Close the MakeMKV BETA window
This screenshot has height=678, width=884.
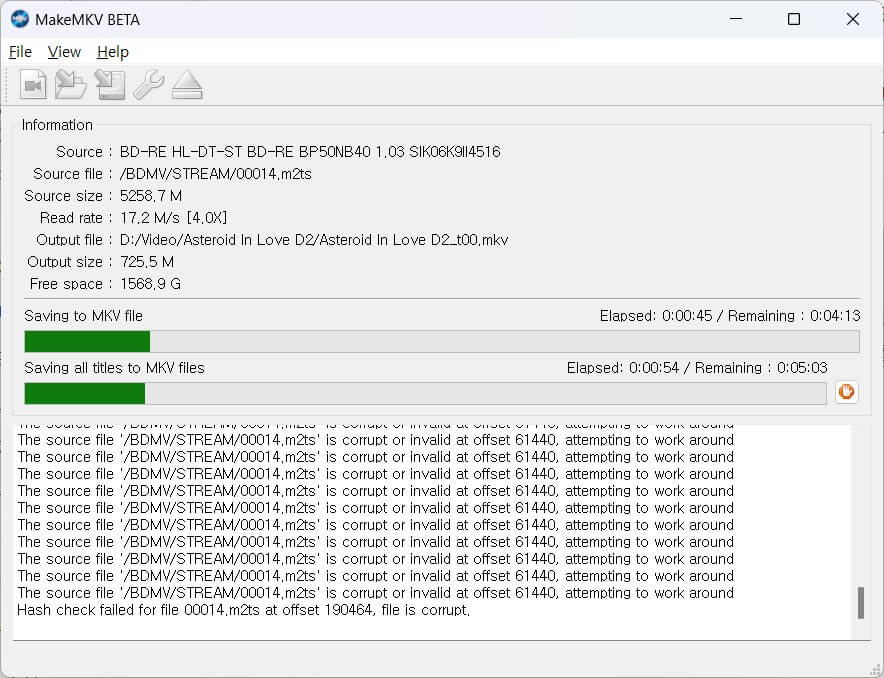[852, 19]
